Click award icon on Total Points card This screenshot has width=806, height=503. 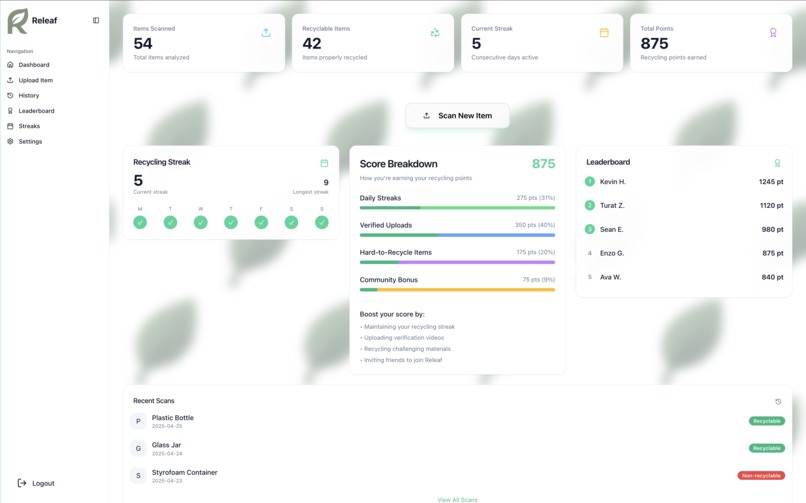tap(773, 33)
